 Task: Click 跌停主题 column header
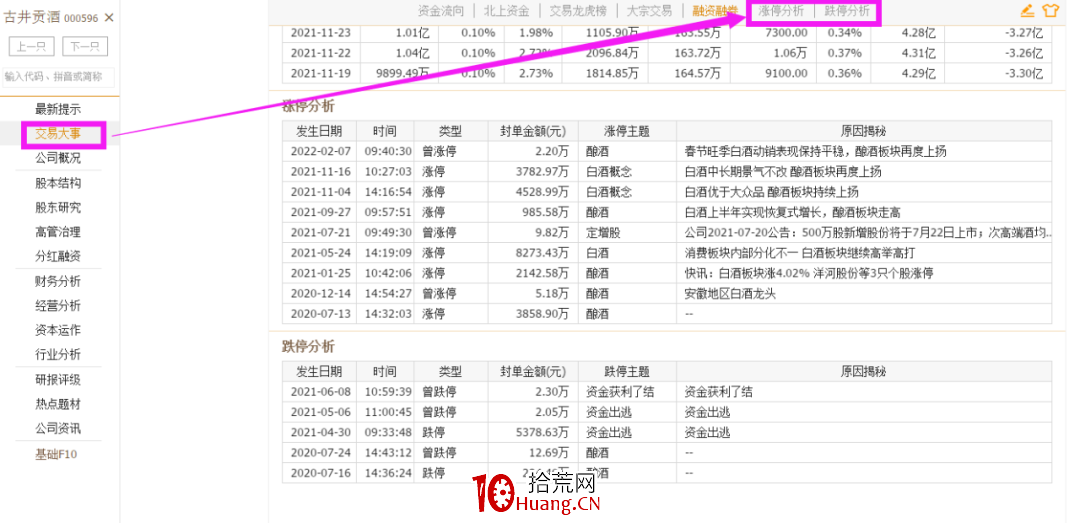click(627, 371)
